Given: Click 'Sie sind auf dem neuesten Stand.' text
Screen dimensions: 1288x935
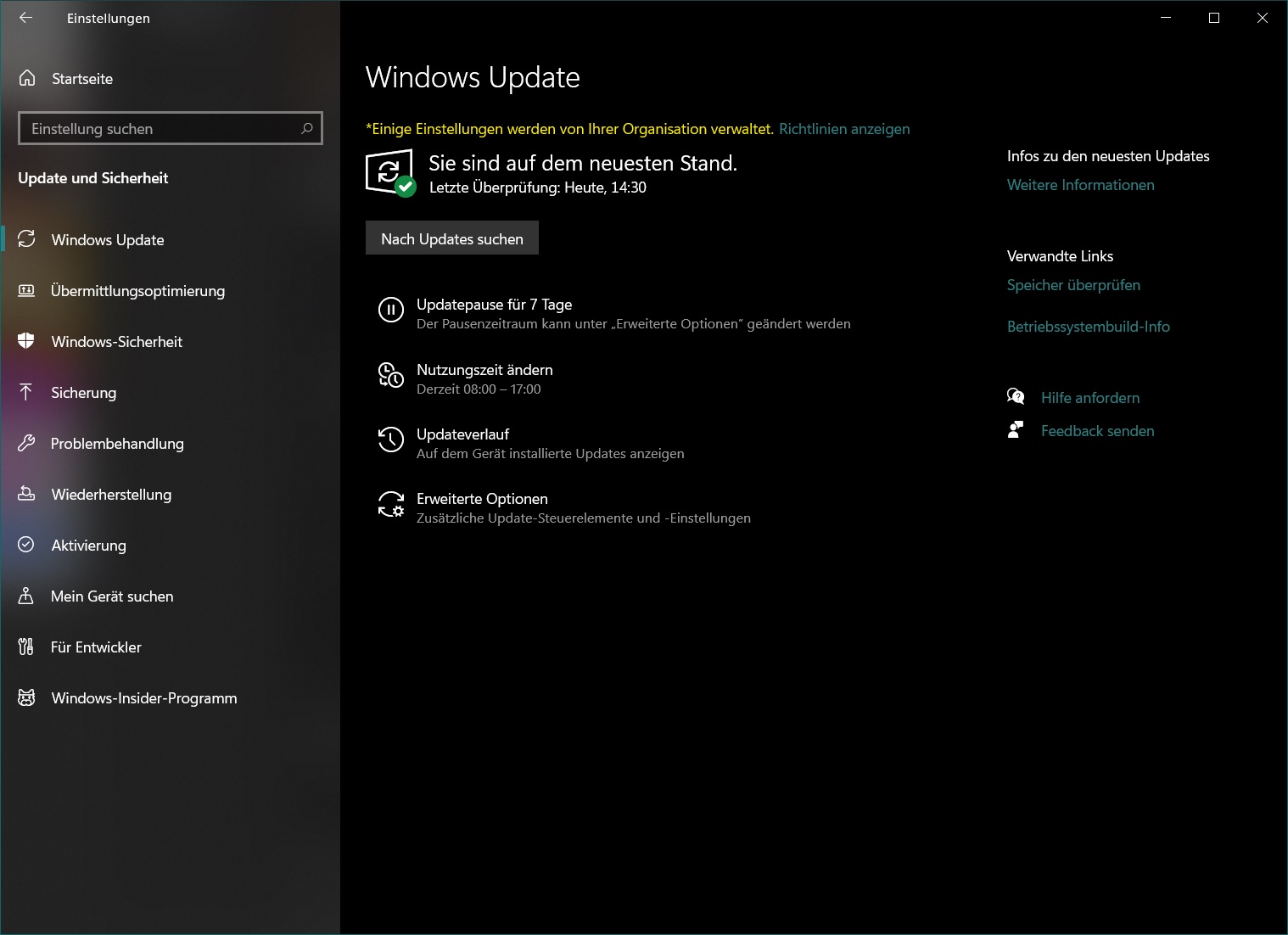Looking at the screenshot, I should click(x=583, y=163).
